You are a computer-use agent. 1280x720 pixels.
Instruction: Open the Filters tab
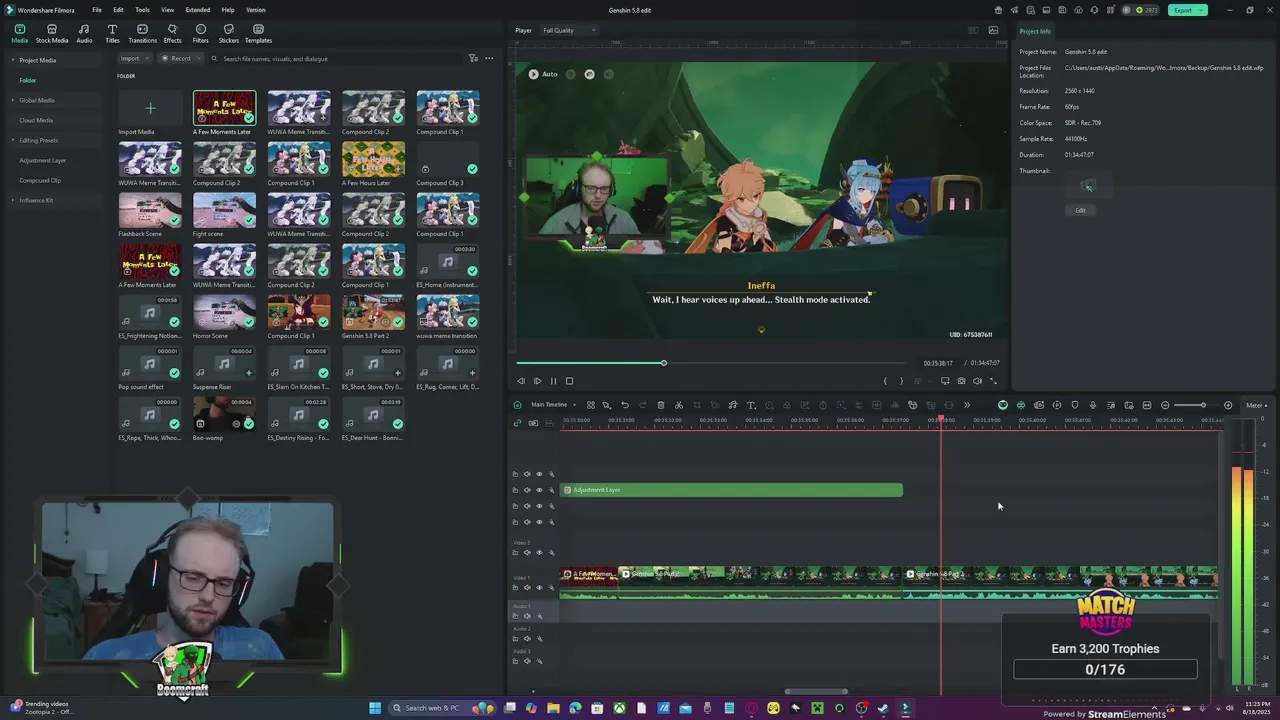200,34
